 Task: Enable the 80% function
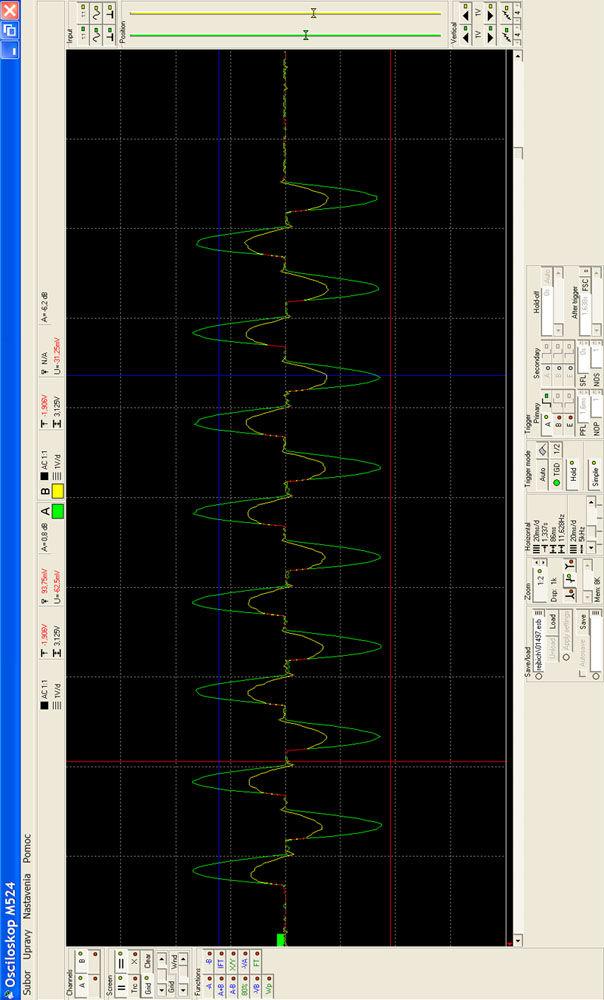point(244,985)
